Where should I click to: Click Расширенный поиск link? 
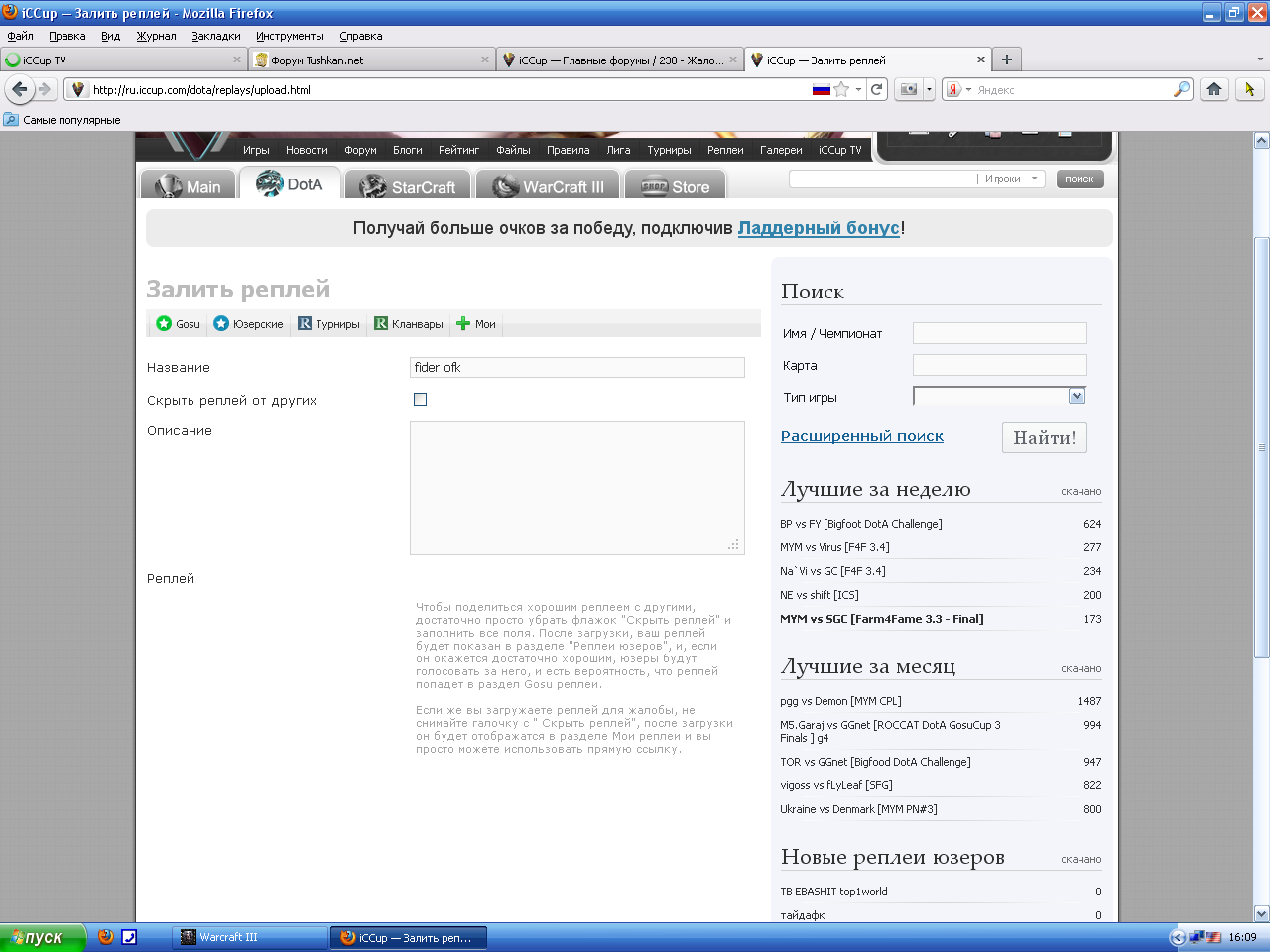click(862, 436)
